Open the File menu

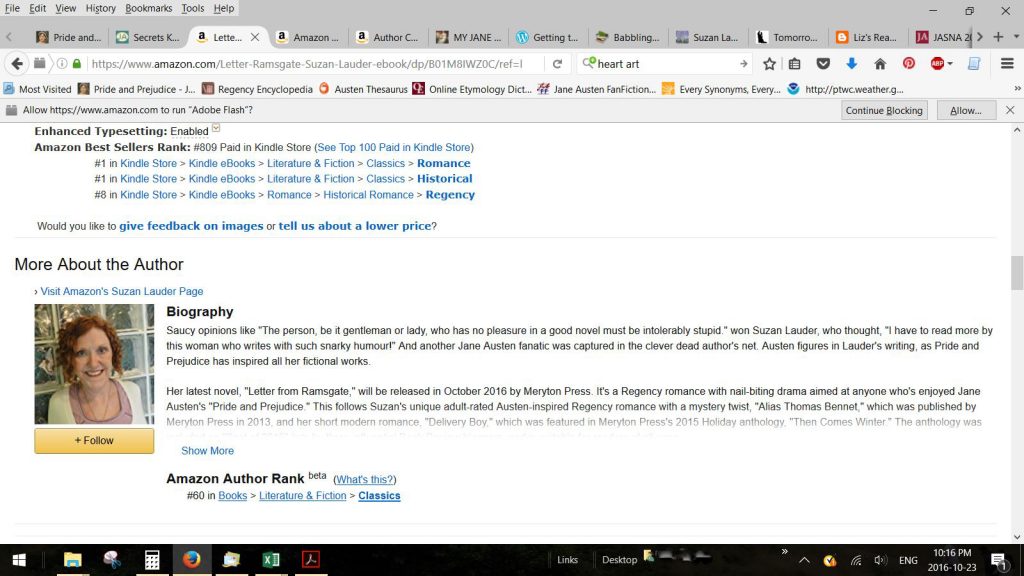(12, 8)
